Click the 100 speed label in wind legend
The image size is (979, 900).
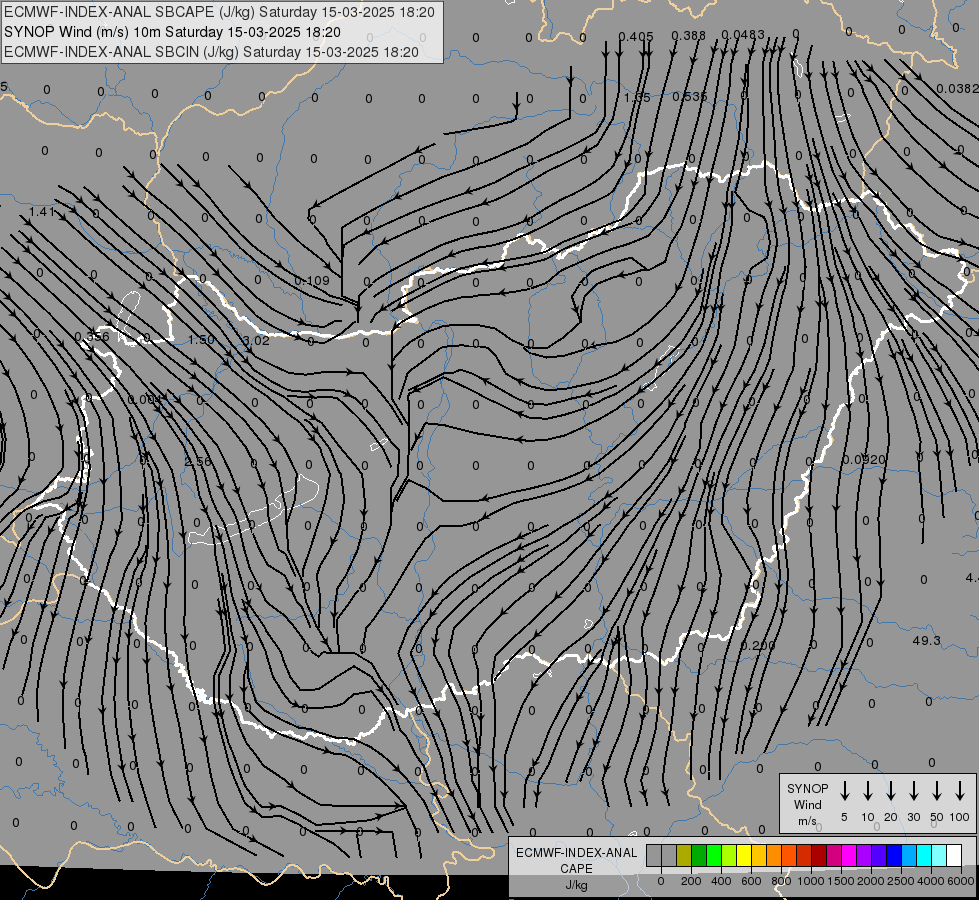pyautogui.click(x=960, y=817)
